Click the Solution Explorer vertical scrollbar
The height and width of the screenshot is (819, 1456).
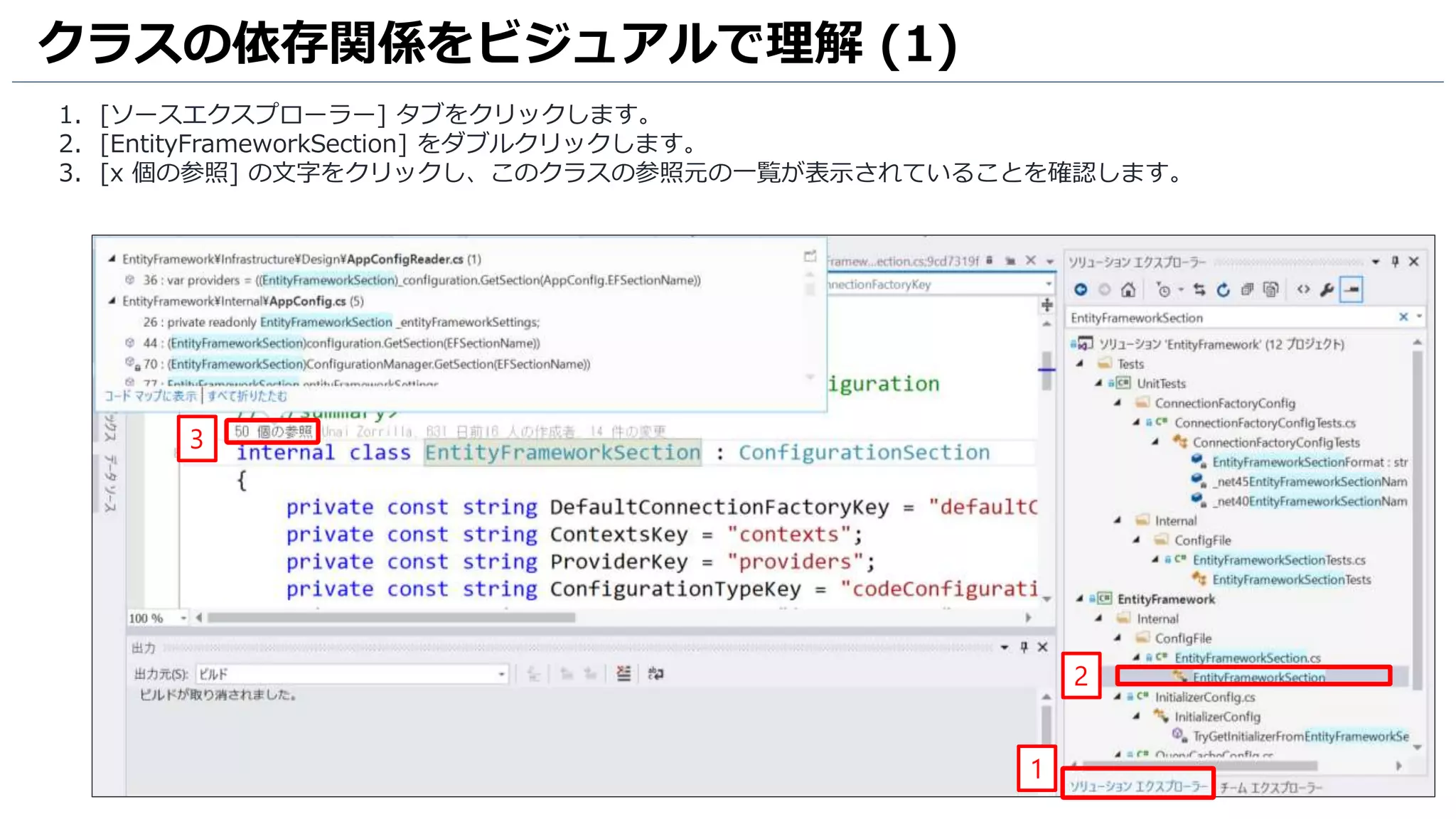coord(1417,521)
